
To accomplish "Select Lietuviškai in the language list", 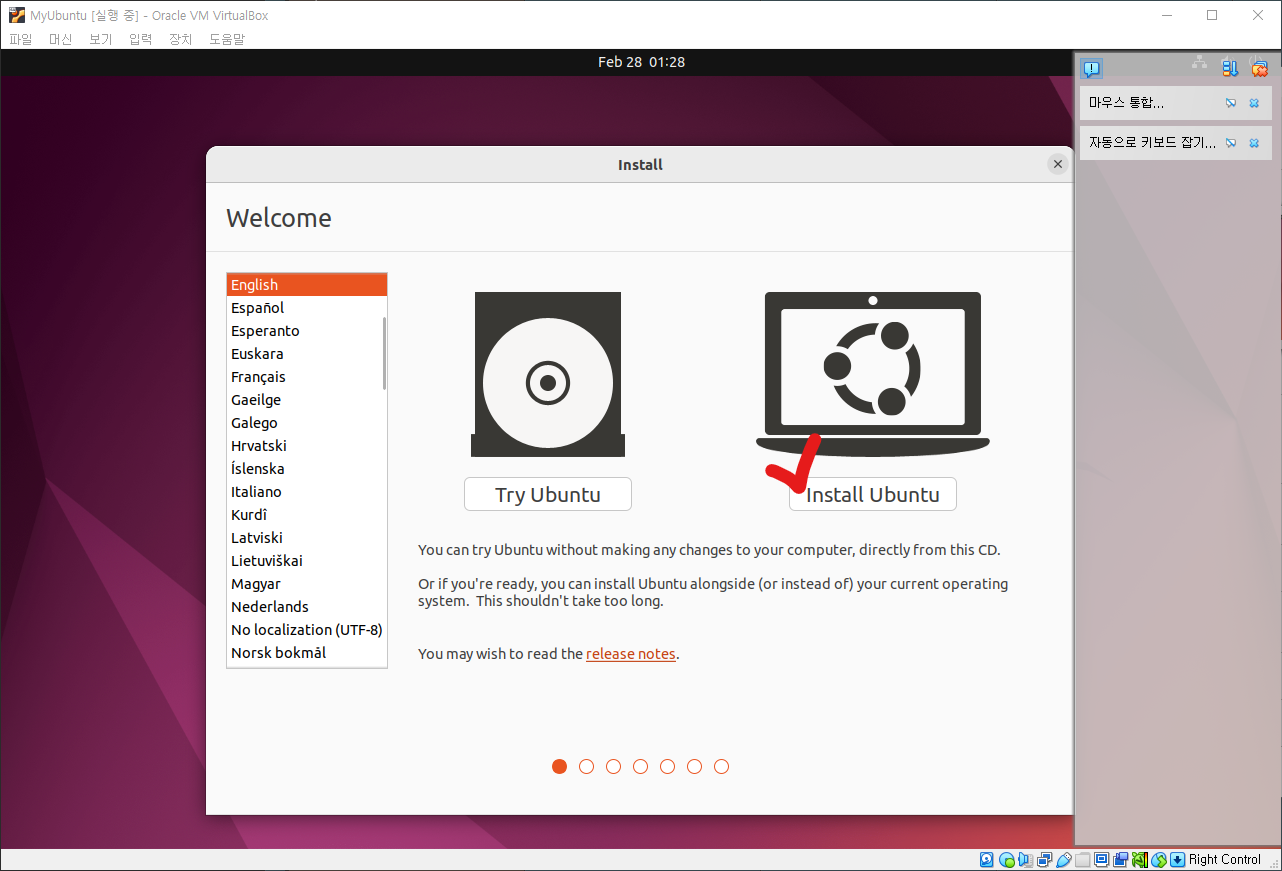I will click(x=307, y=561).
